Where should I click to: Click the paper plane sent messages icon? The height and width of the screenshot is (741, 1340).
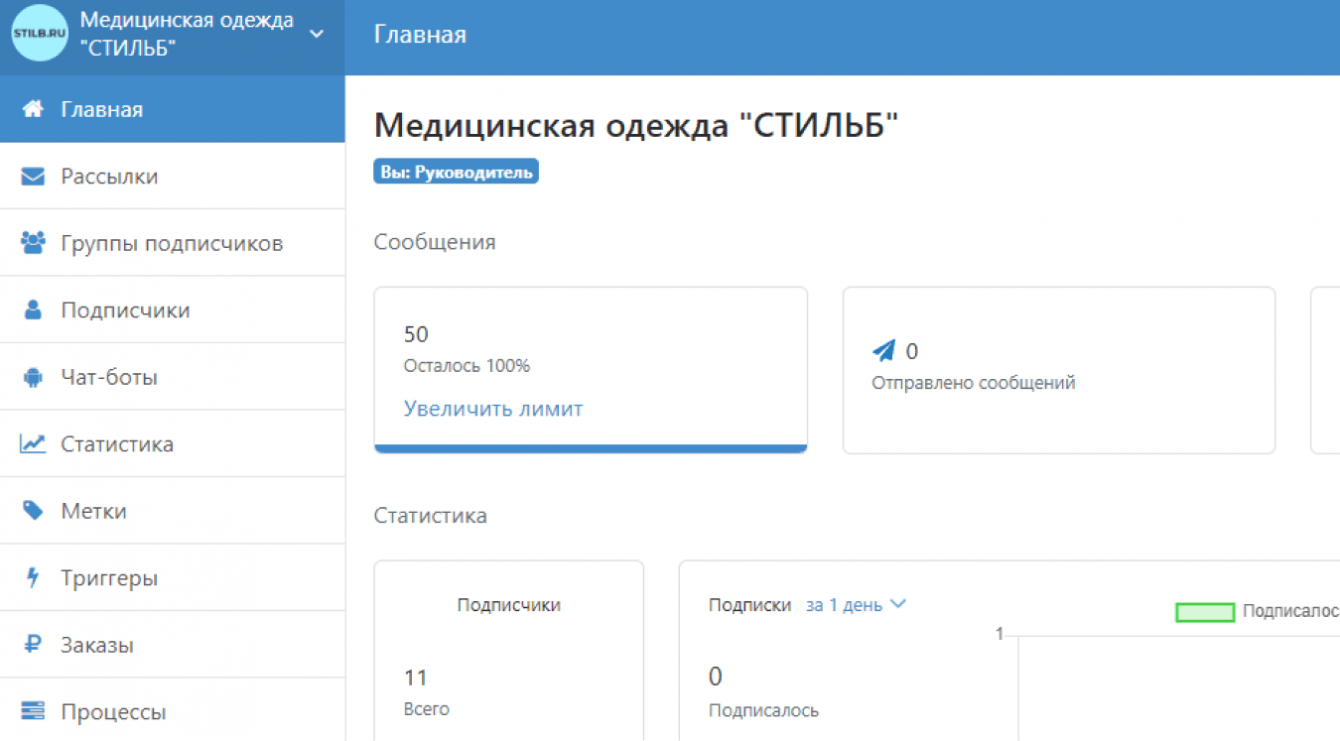tap(884, 350)
